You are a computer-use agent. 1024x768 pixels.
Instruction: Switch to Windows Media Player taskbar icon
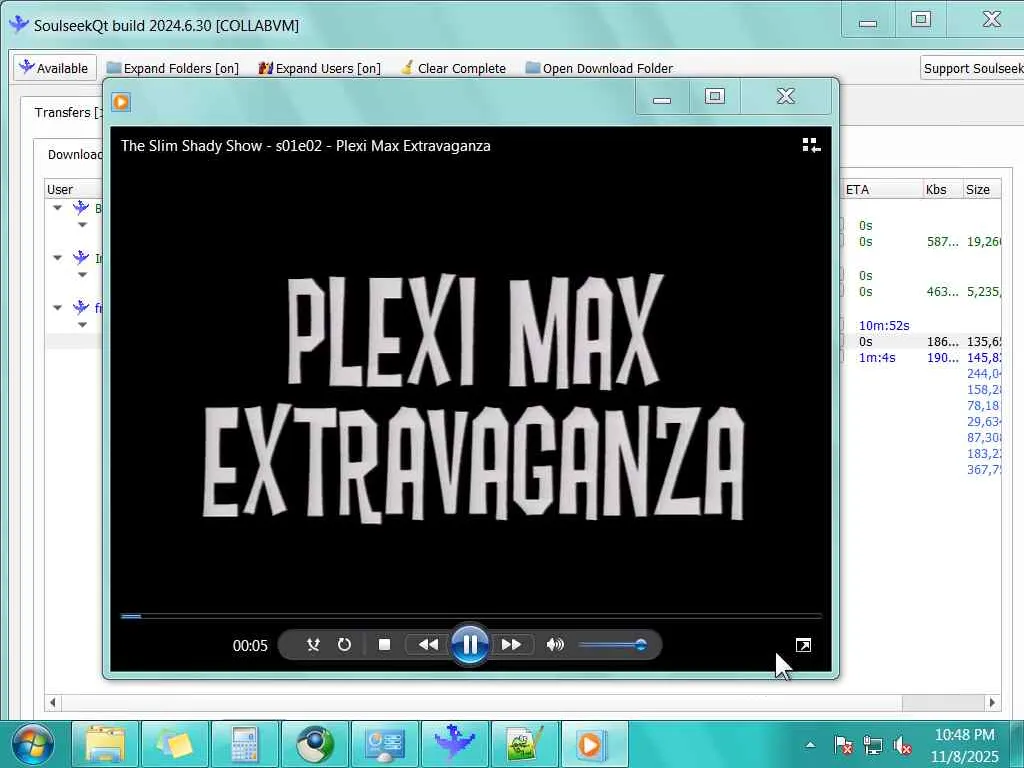tap(594, 744)
